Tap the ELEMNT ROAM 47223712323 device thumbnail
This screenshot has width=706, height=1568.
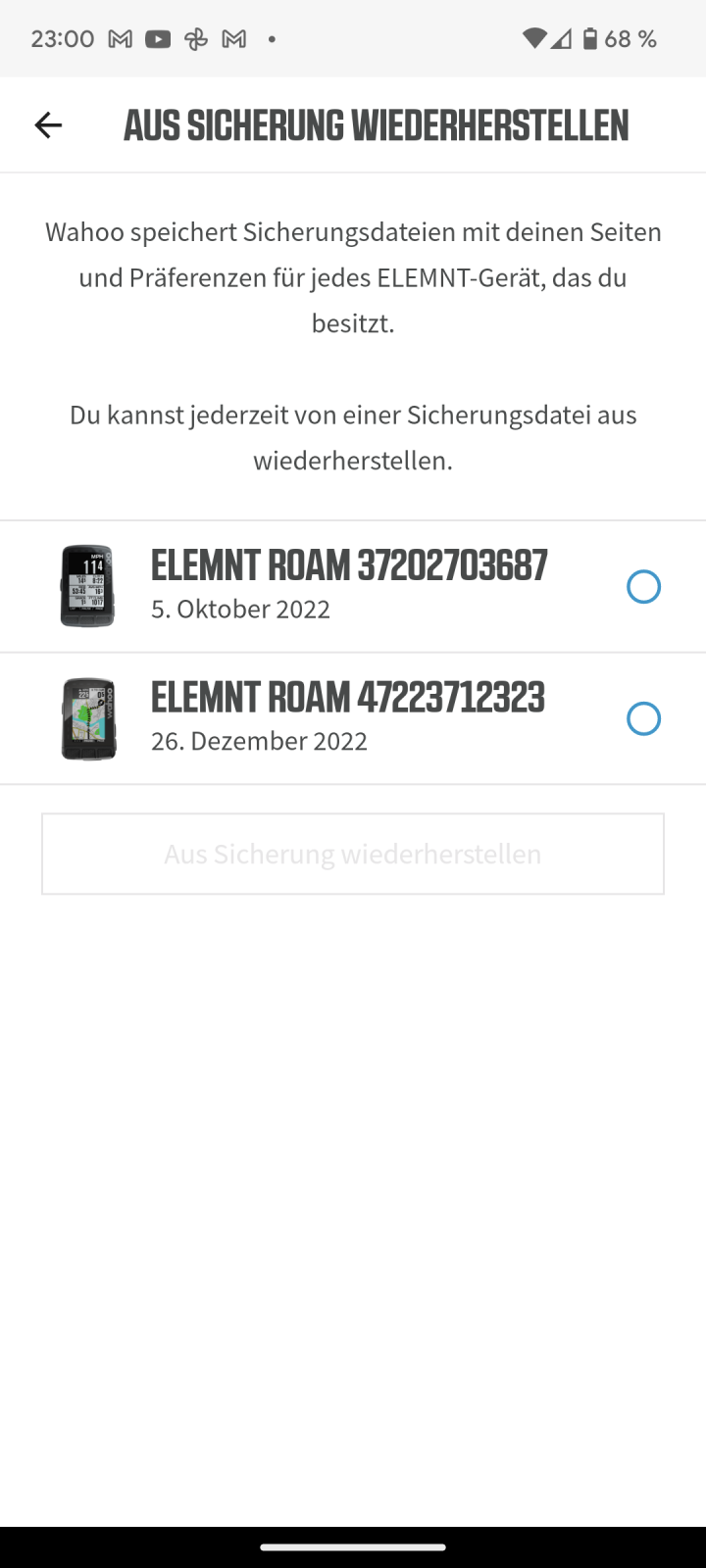[88, 719]
